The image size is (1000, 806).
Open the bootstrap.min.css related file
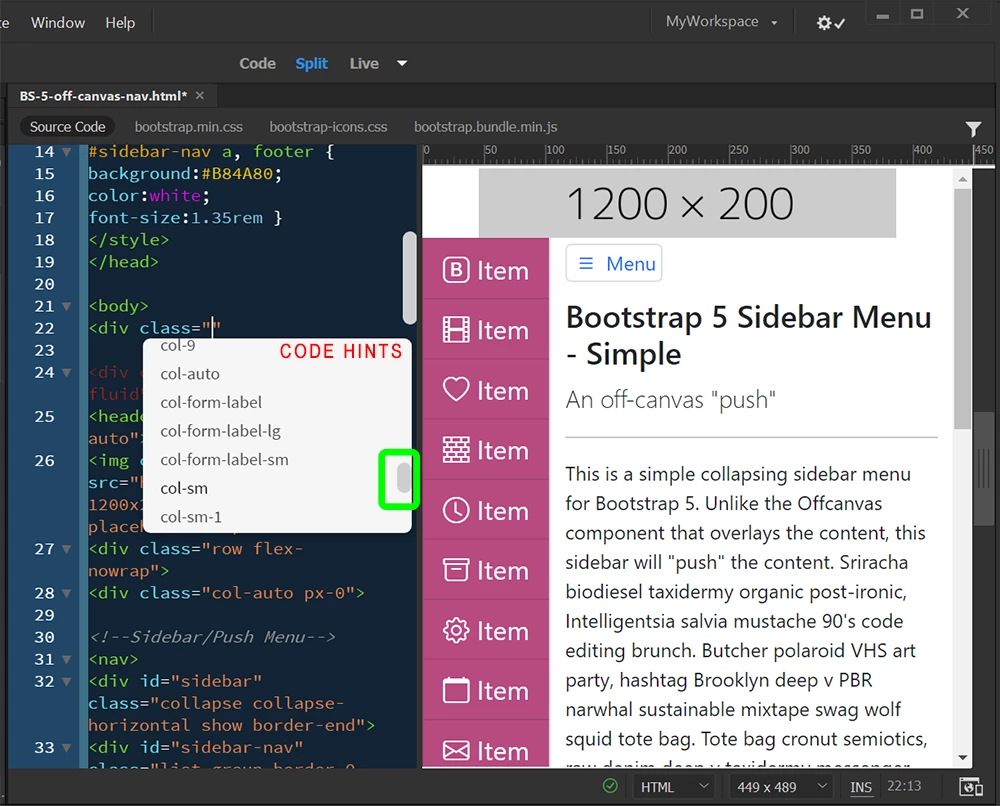[x=189, y=127]
